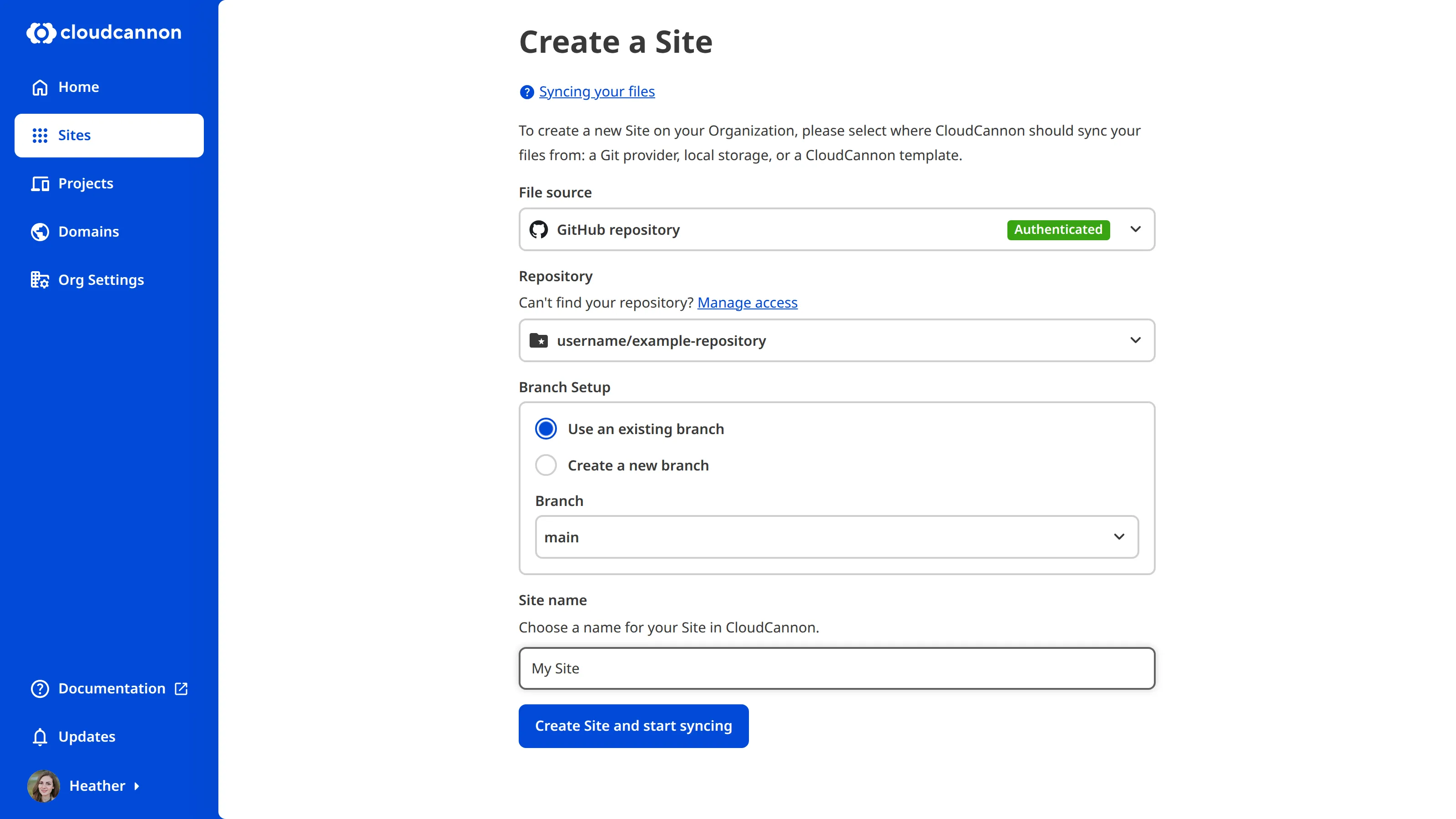This screenshot has width=1456, height=819.
Task: Open the File source GitHub repository dropdown
Action: pos(837,229)
